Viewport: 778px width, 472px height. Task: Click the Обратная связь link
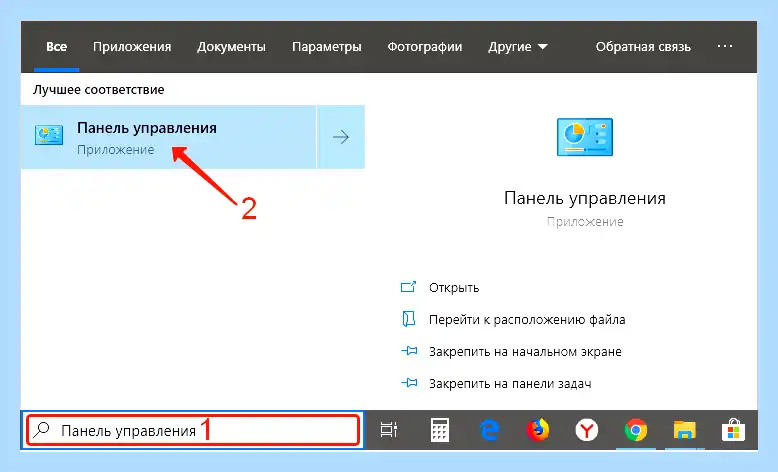[x=643, y=47]
